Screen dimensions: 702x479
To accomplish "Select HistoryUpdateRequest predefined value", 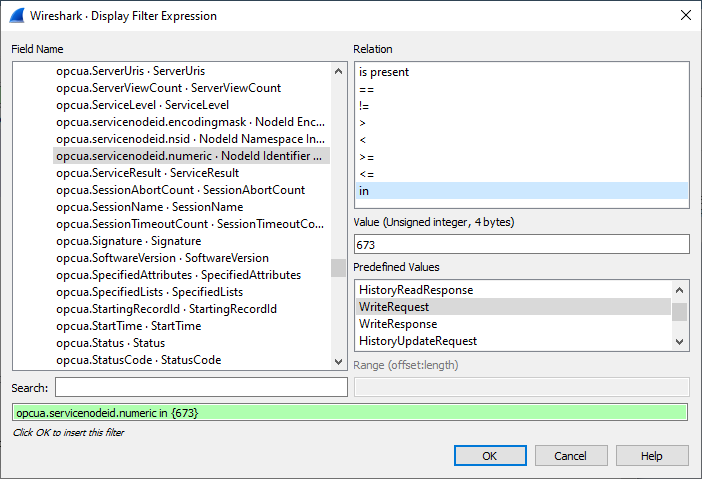I will click(x=513, y=341).
